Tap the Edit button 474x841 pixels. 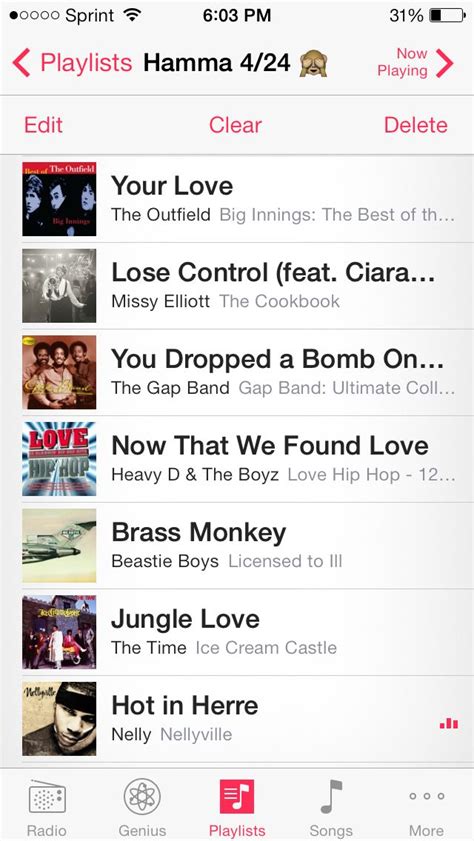tap(43, 125)
